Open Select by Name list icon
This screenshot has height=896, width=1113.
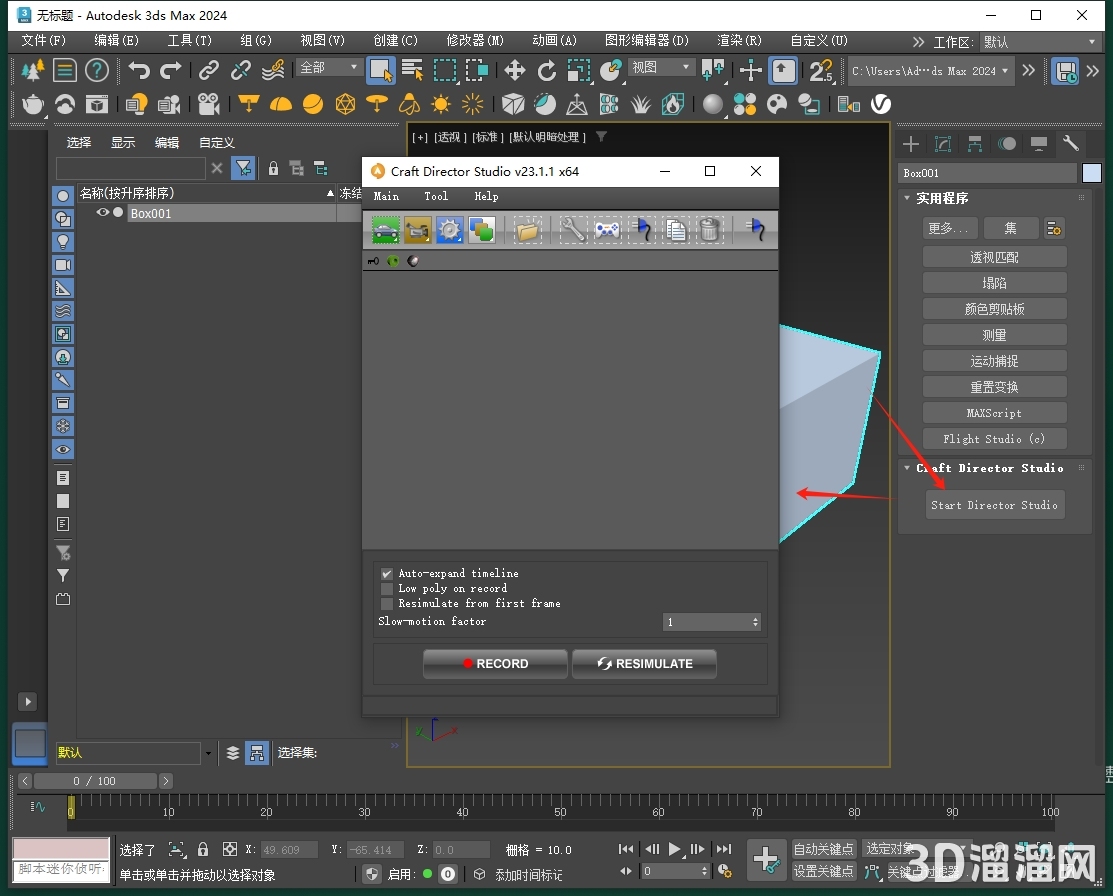coord(412,70)
